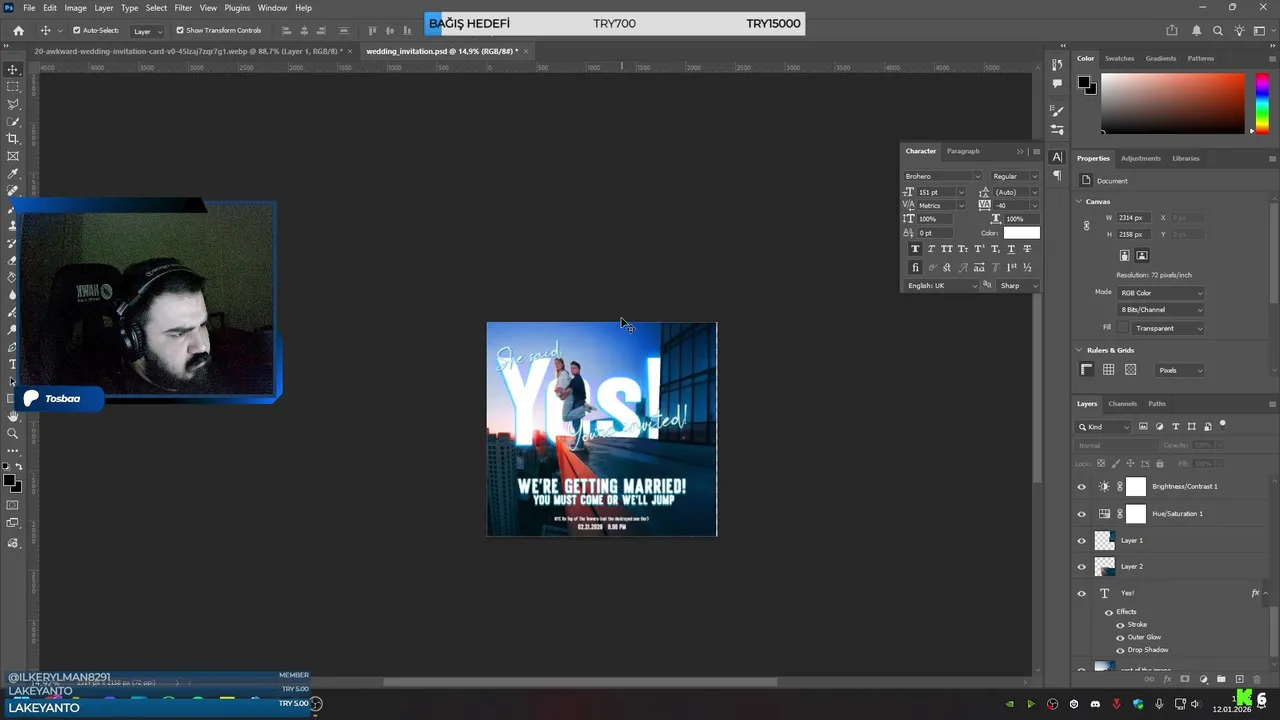Hide the Yes! text layer

point(1081,593)
